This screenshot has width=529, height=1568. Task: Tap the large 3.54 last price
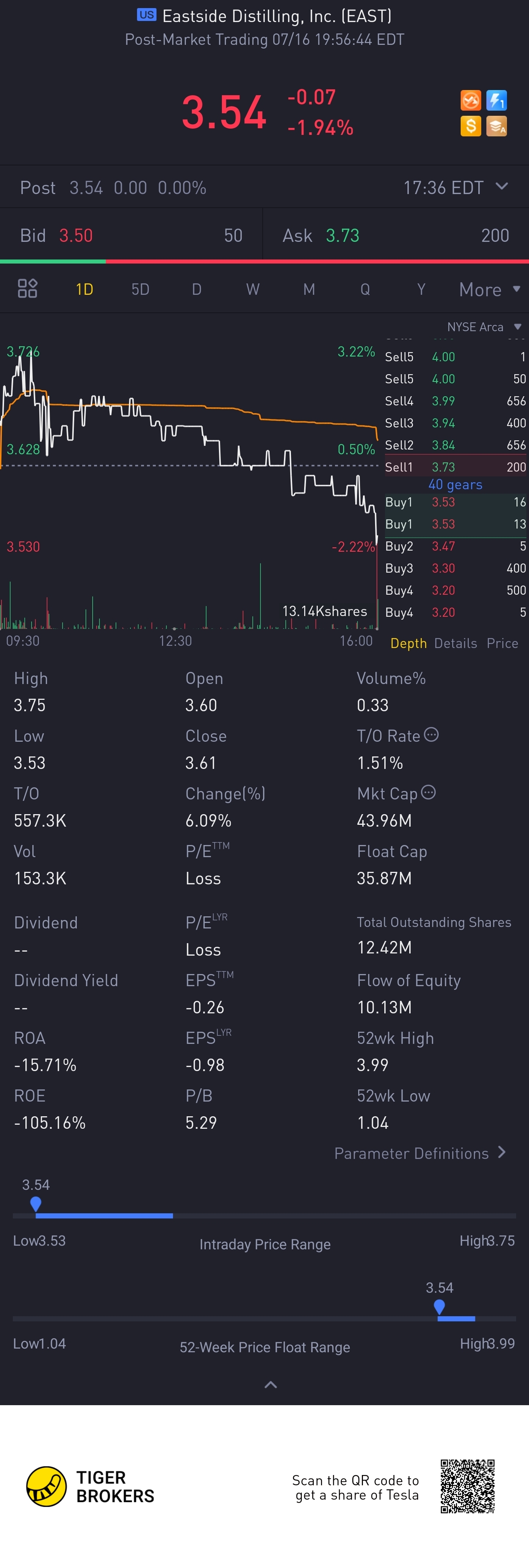pyautogui.click(x=224, y=112)
